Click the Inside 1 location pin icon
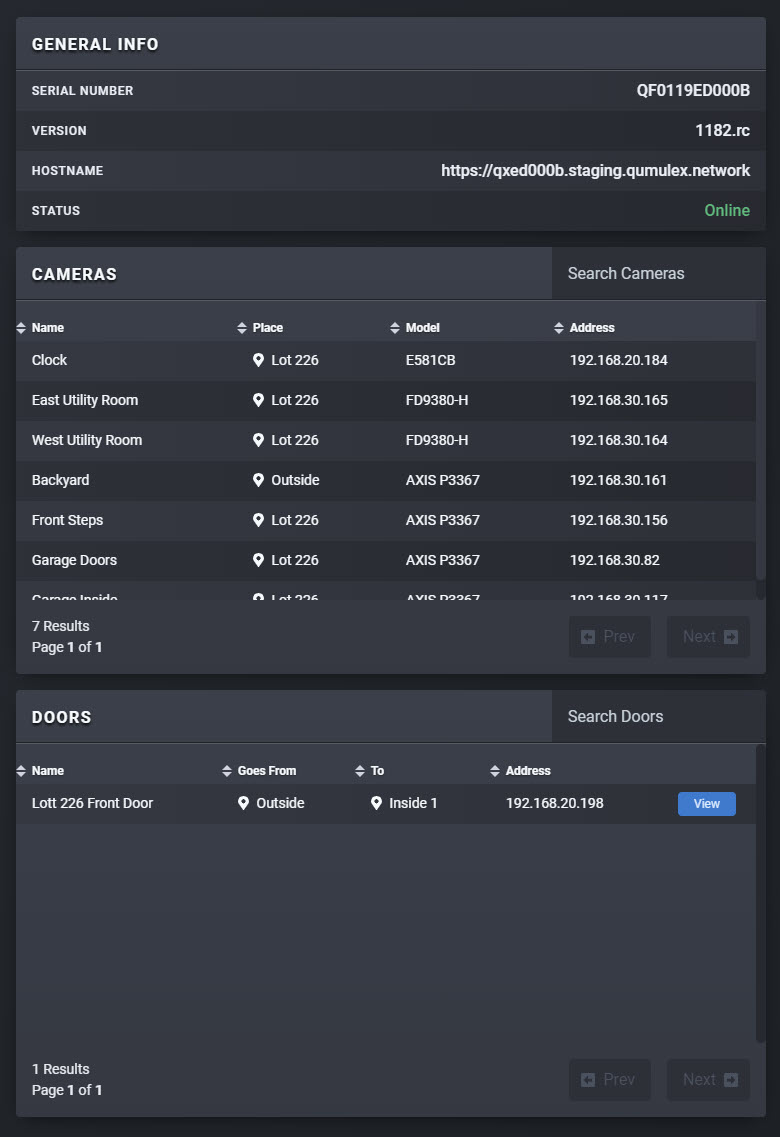 [x=376, y=803]
